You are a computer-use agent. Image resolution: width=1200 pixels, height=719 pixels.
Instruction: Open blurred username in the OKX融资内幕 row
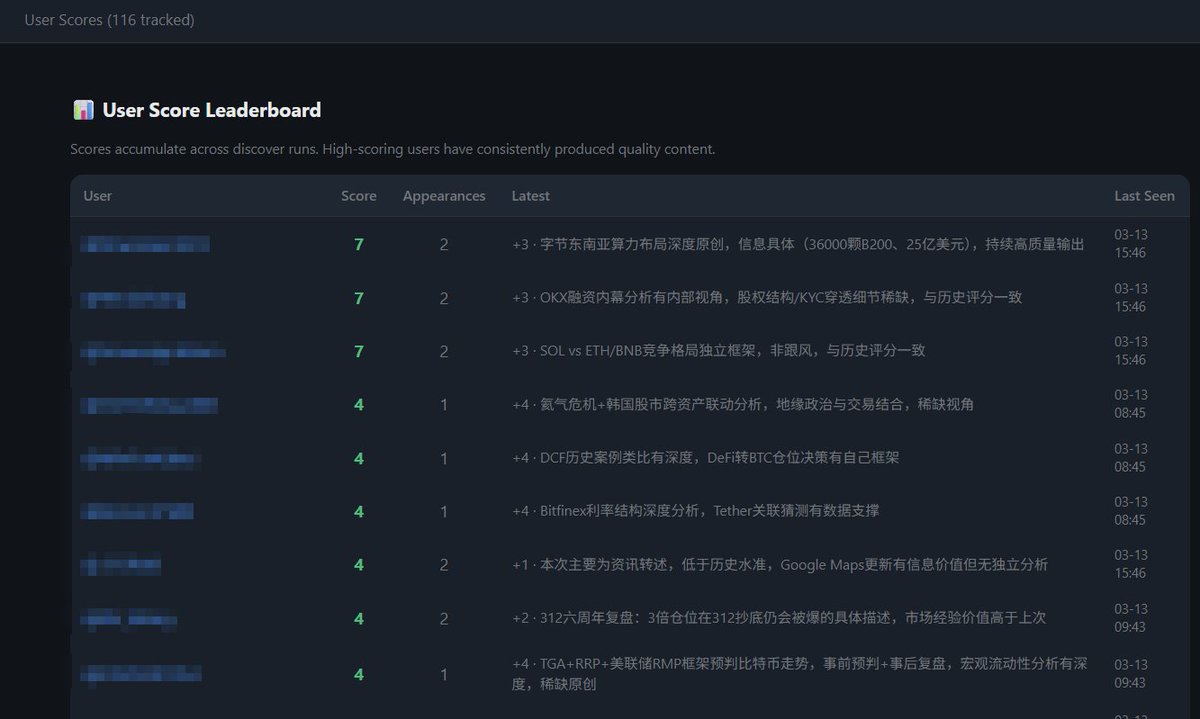pos(133,298)
